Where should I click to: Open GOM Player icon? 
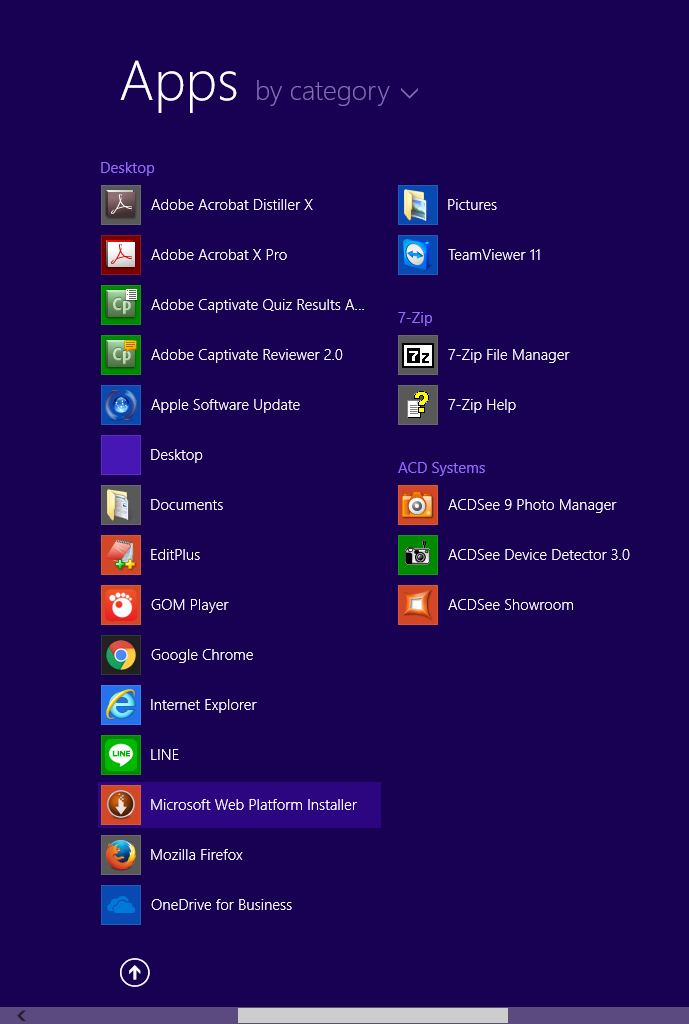coord(121,605)
